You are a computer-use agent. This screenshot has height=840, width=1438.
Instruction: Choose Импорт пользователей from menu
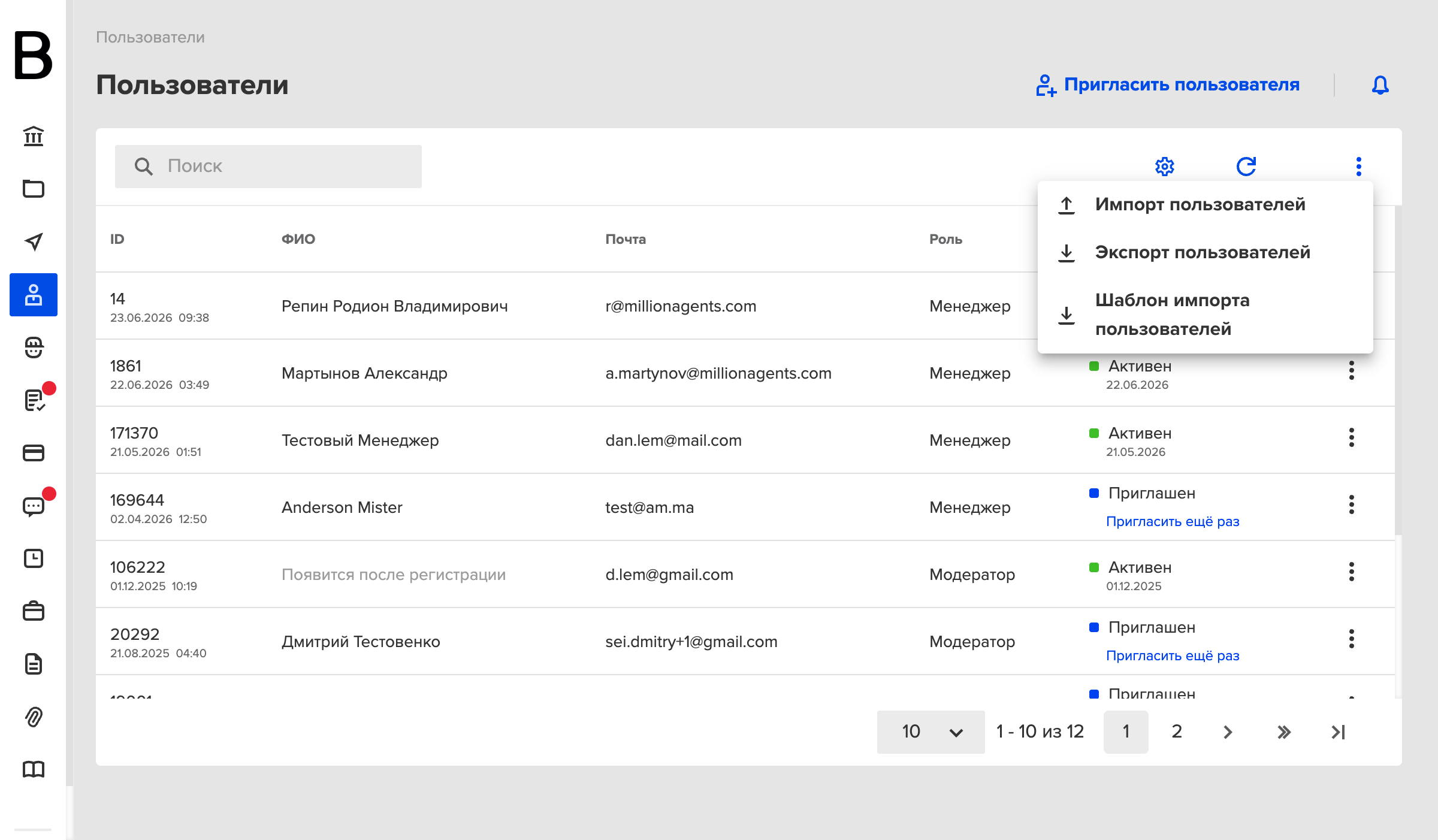click(1206, 205)
